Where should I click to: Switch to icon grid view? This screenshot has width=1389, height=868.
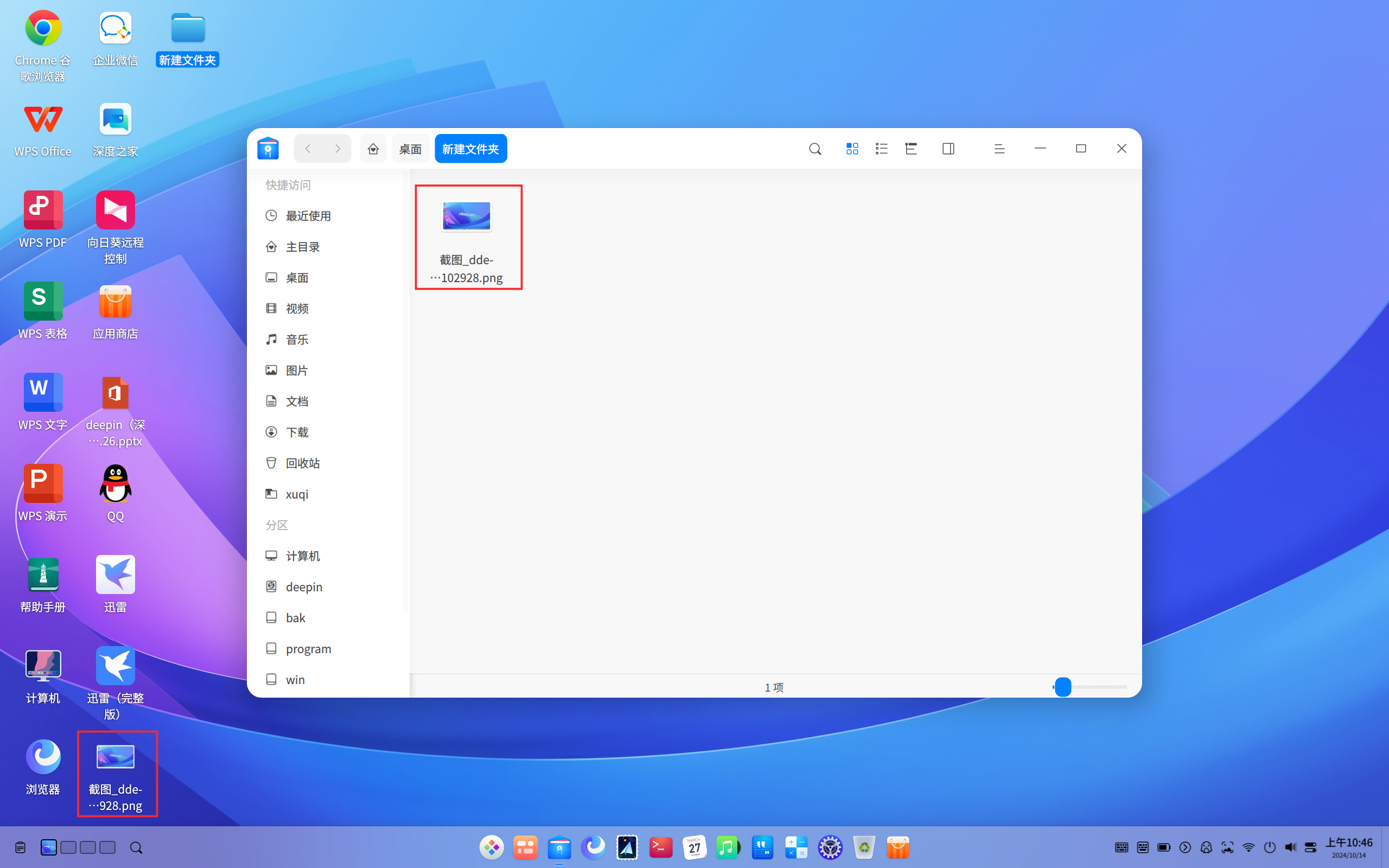(x=852, y=149)
